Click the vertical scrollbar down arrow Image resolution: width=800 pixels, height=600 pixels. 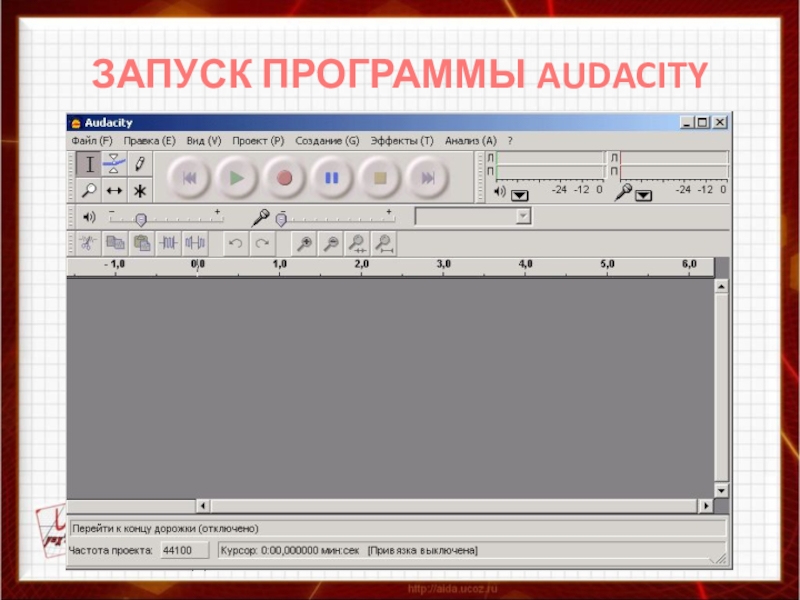[x=721, y=490]
